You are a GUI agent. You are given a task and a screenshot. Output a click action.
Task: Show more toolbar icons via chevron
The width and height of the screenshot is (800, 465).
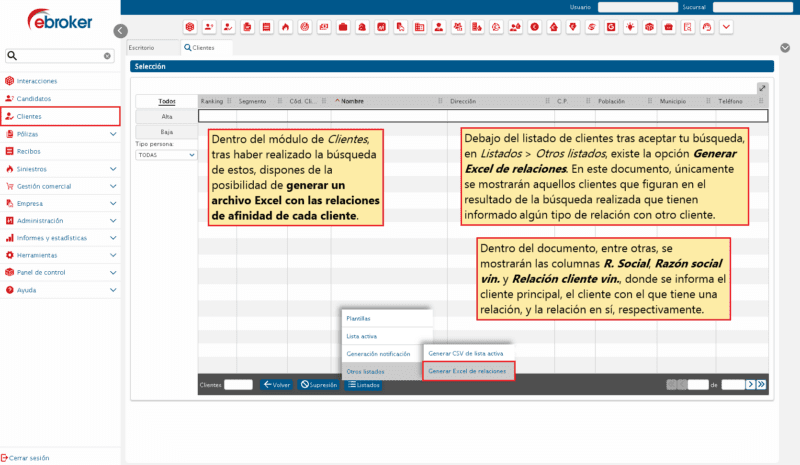click(x=726, y=27)
